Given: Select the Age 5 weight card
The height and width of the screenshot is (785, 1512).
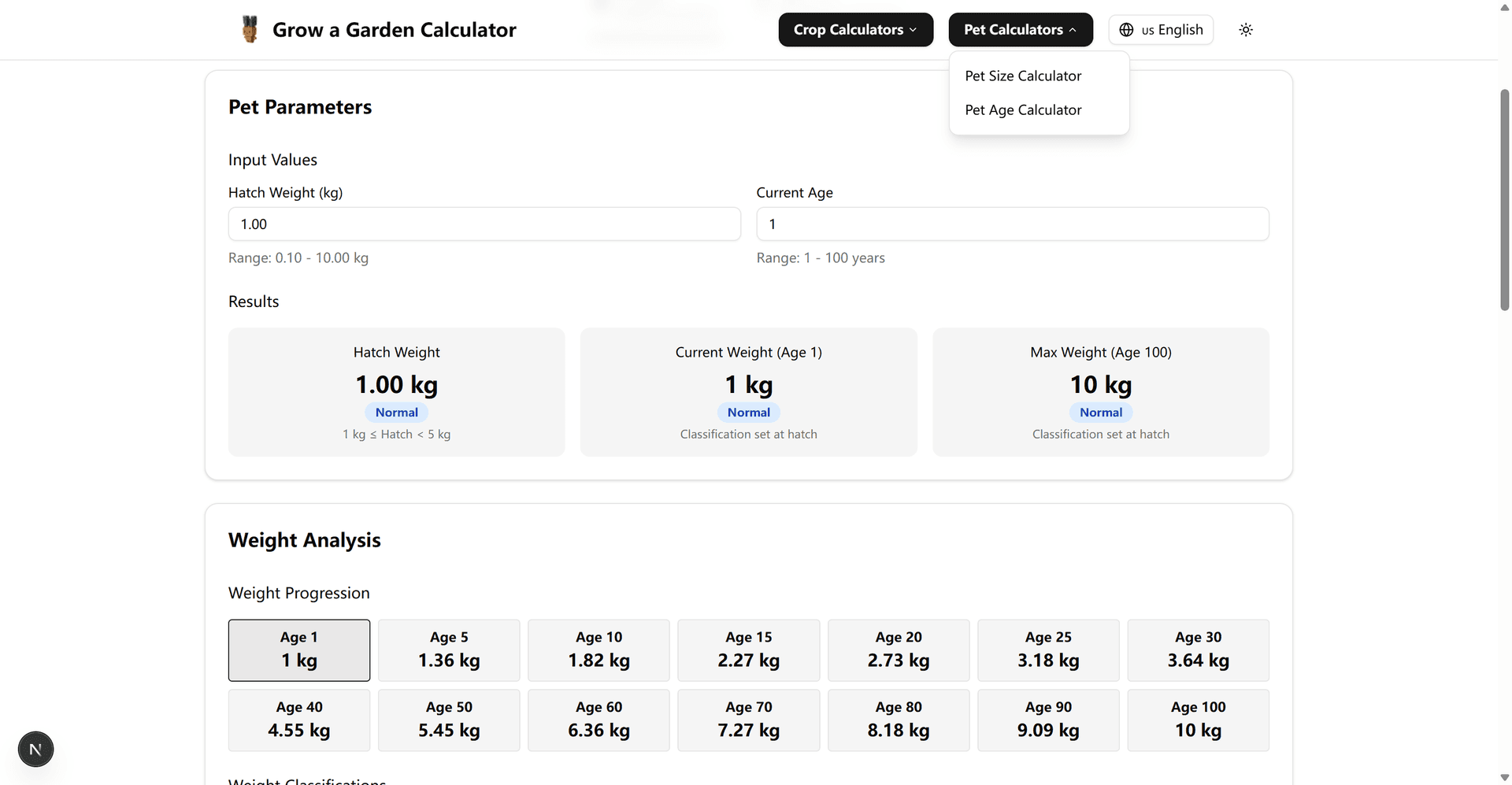Looking at the screenshot, I should 449,650.
